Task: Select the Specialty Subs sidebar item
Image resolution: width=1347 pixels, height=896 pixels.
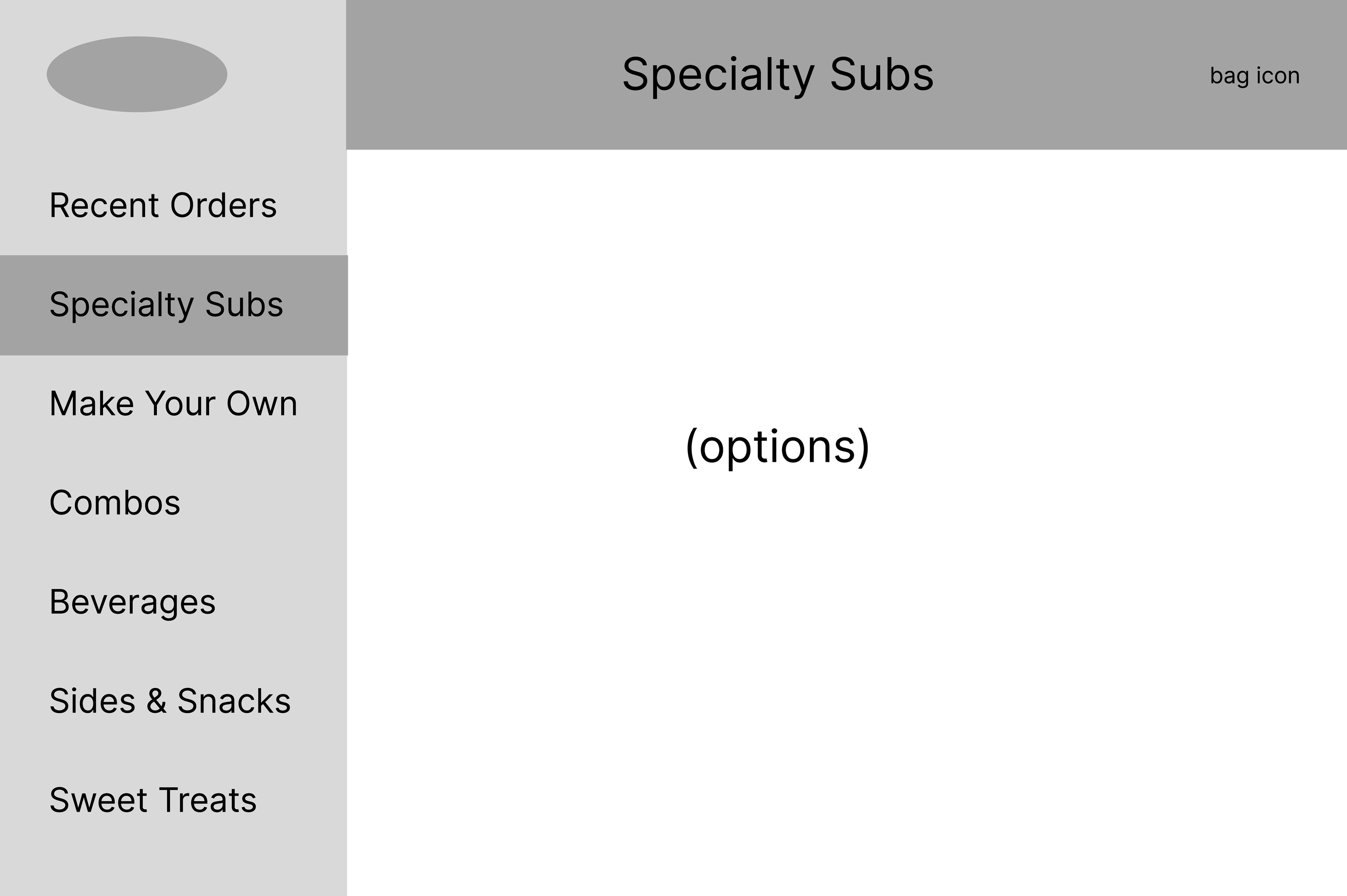Action: coord(166,305)
